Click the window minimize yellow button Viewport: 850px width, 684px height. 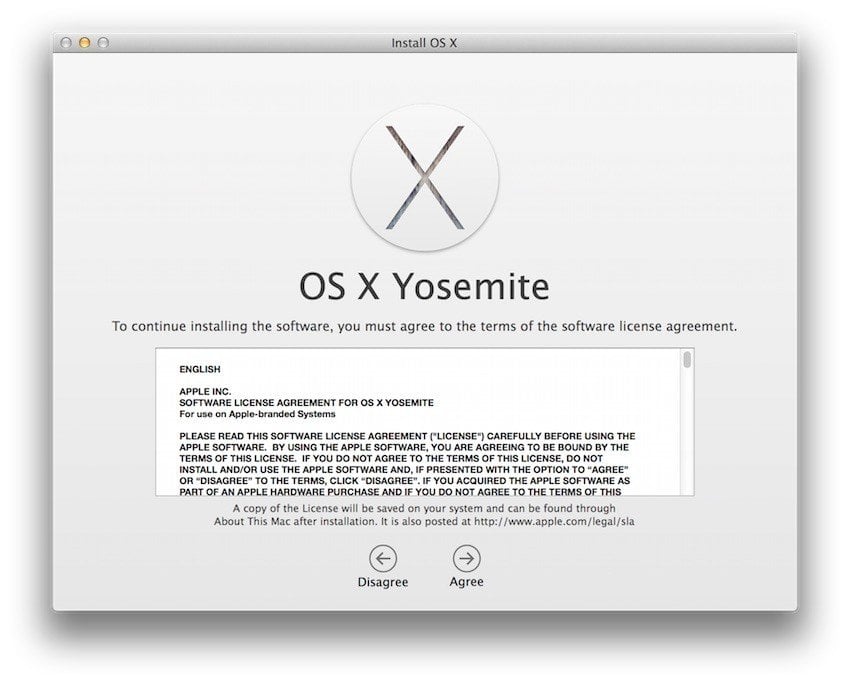point(85,42)
